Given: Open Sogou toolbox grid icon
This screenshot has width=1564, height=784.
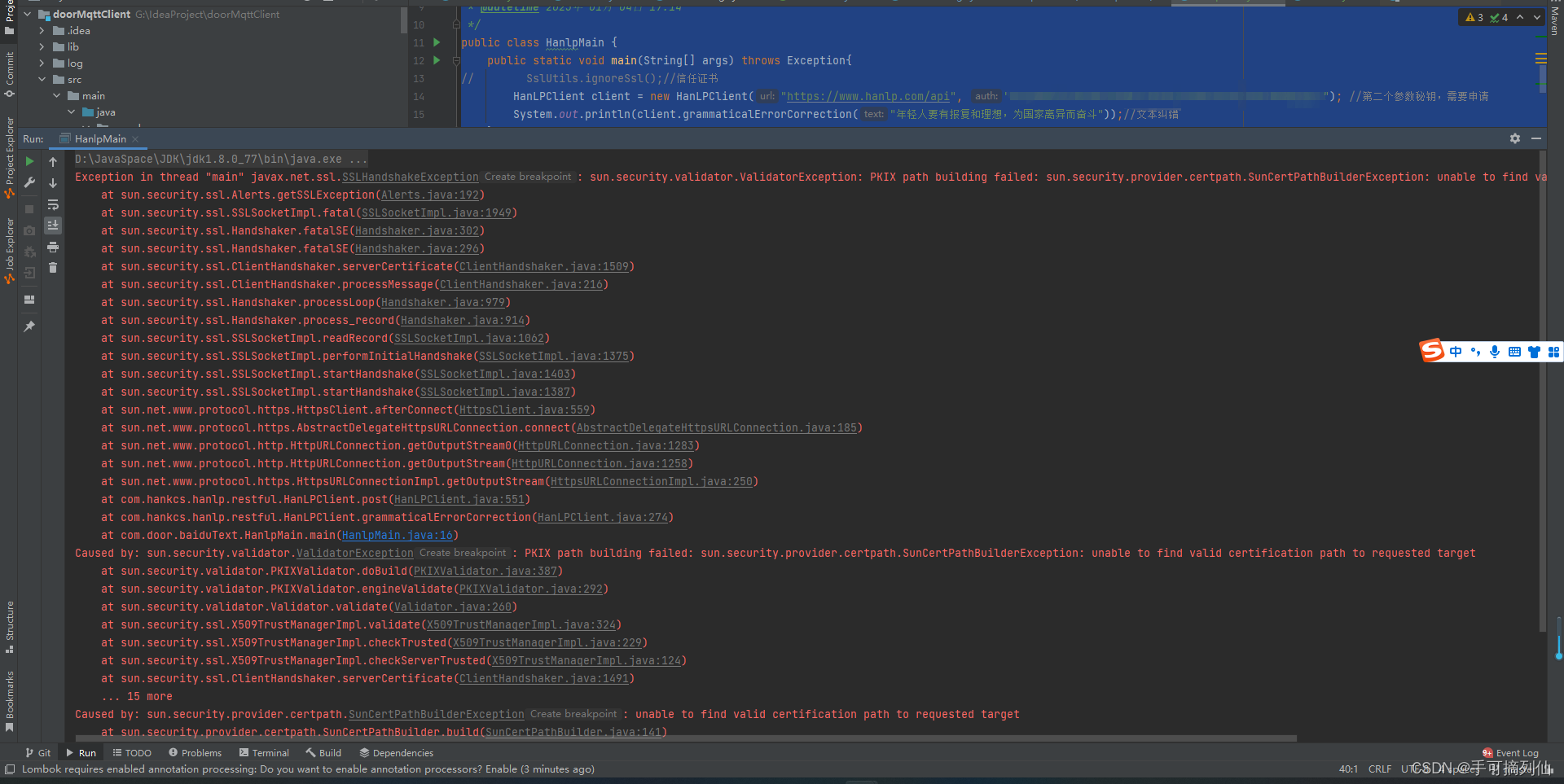Looking at the screenshot, I should tap(1553, 352).
